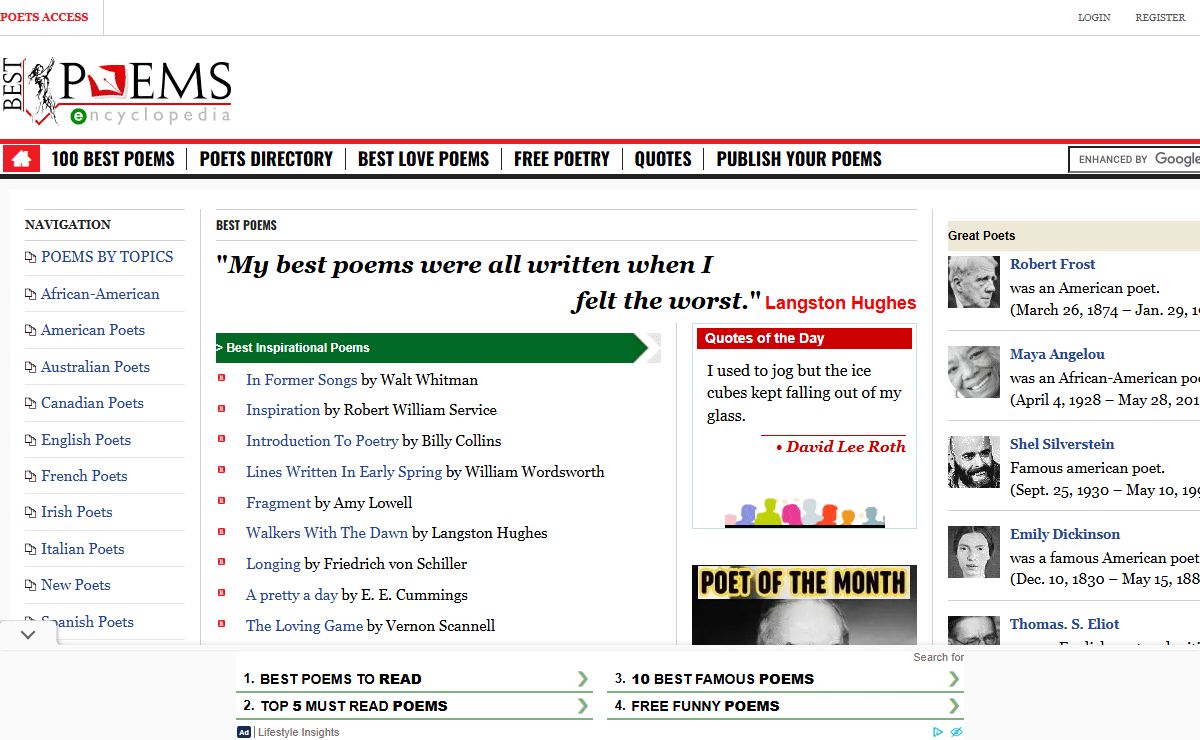Click Shel Silverstein portrait thumbnail

point(973,461)
